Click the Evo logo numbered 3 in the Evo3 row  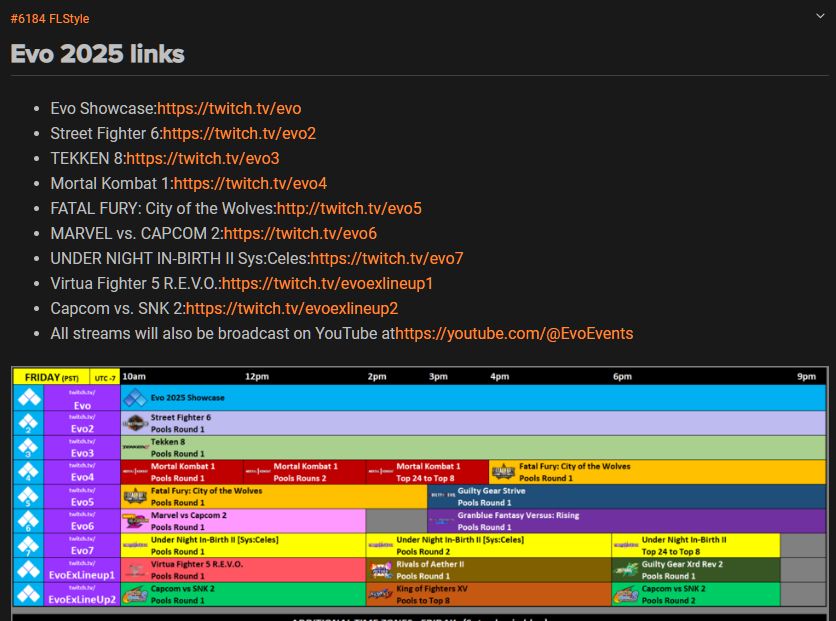[x=29, y=447]
